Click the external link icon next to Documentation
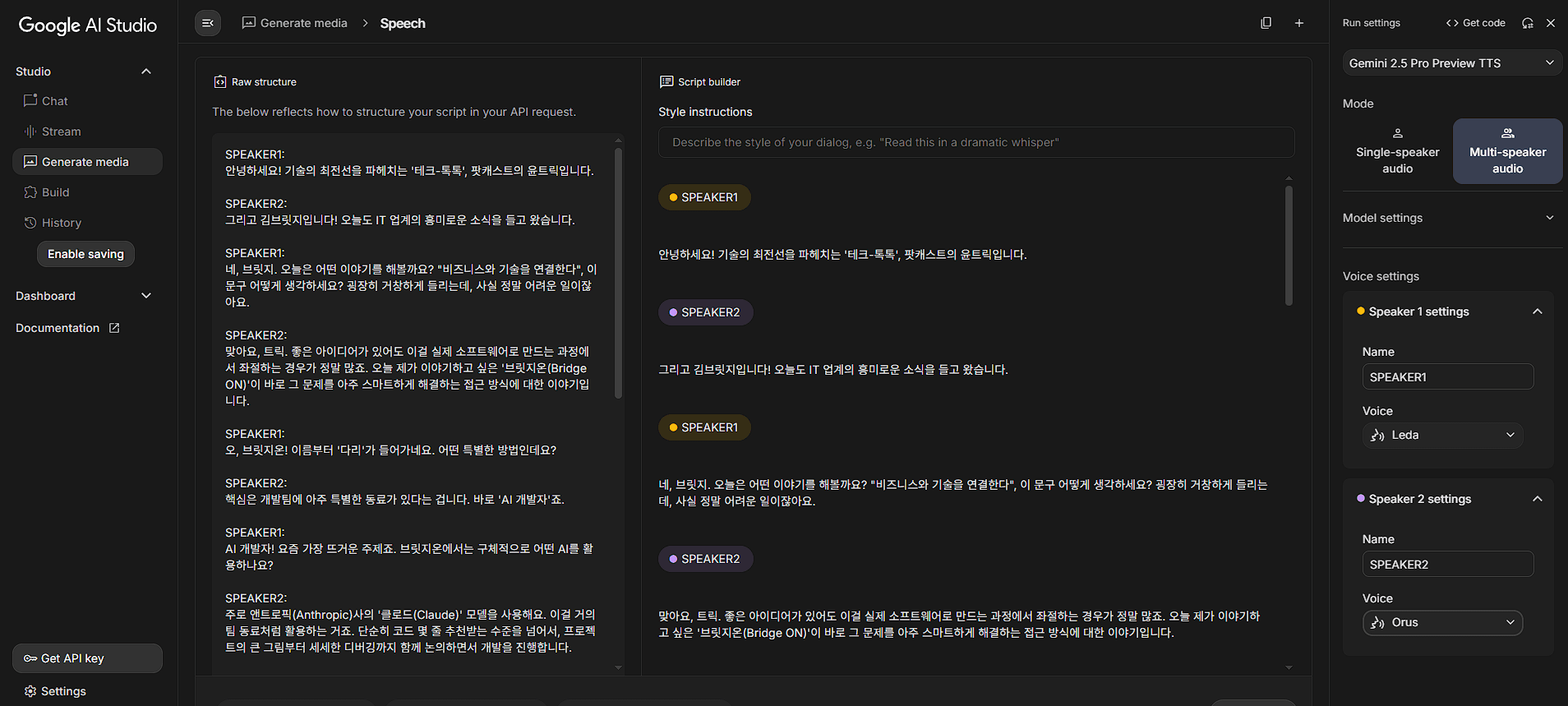This screenshot has width=1568, height=706. 114,328
